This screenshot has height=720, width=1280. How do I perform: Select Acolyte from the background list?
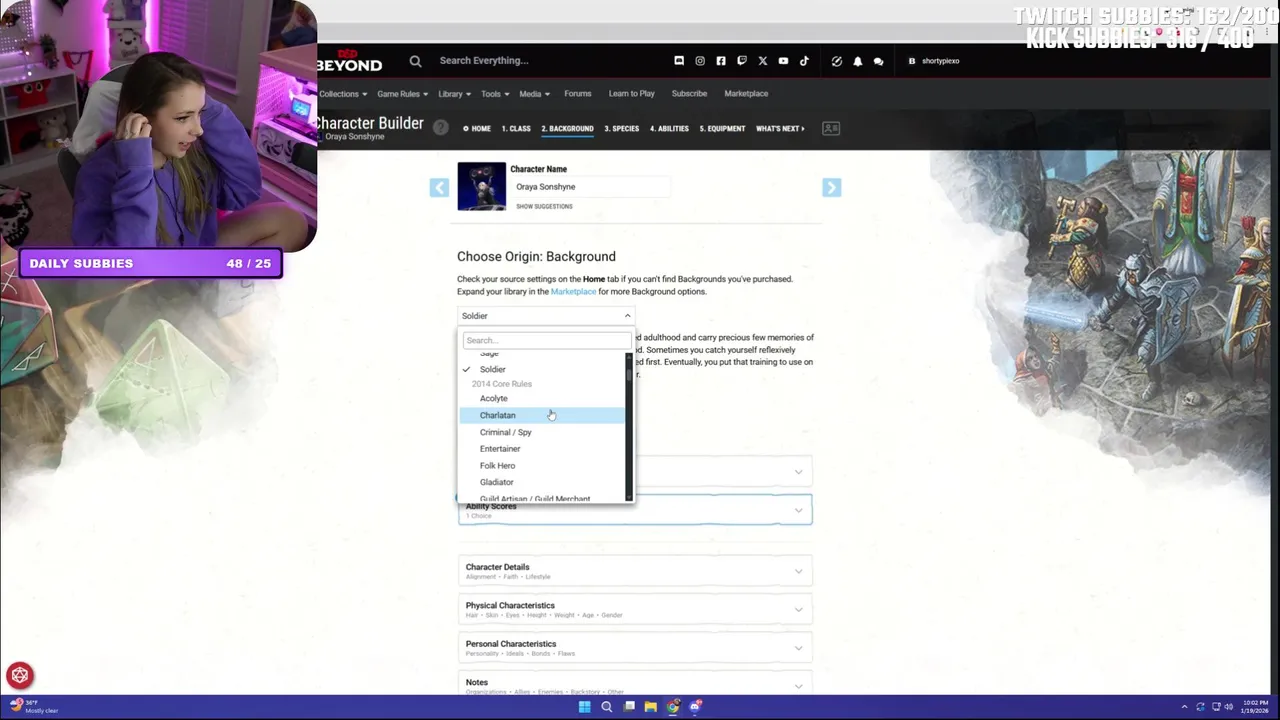(542, 399)
